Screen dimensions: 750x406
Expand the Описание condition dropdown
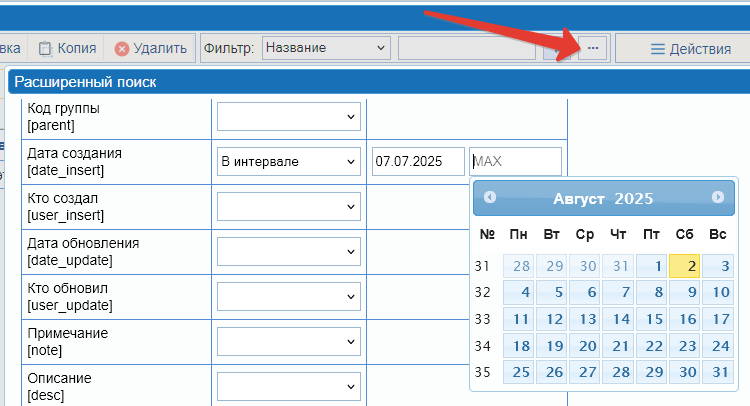click(289, 386)
